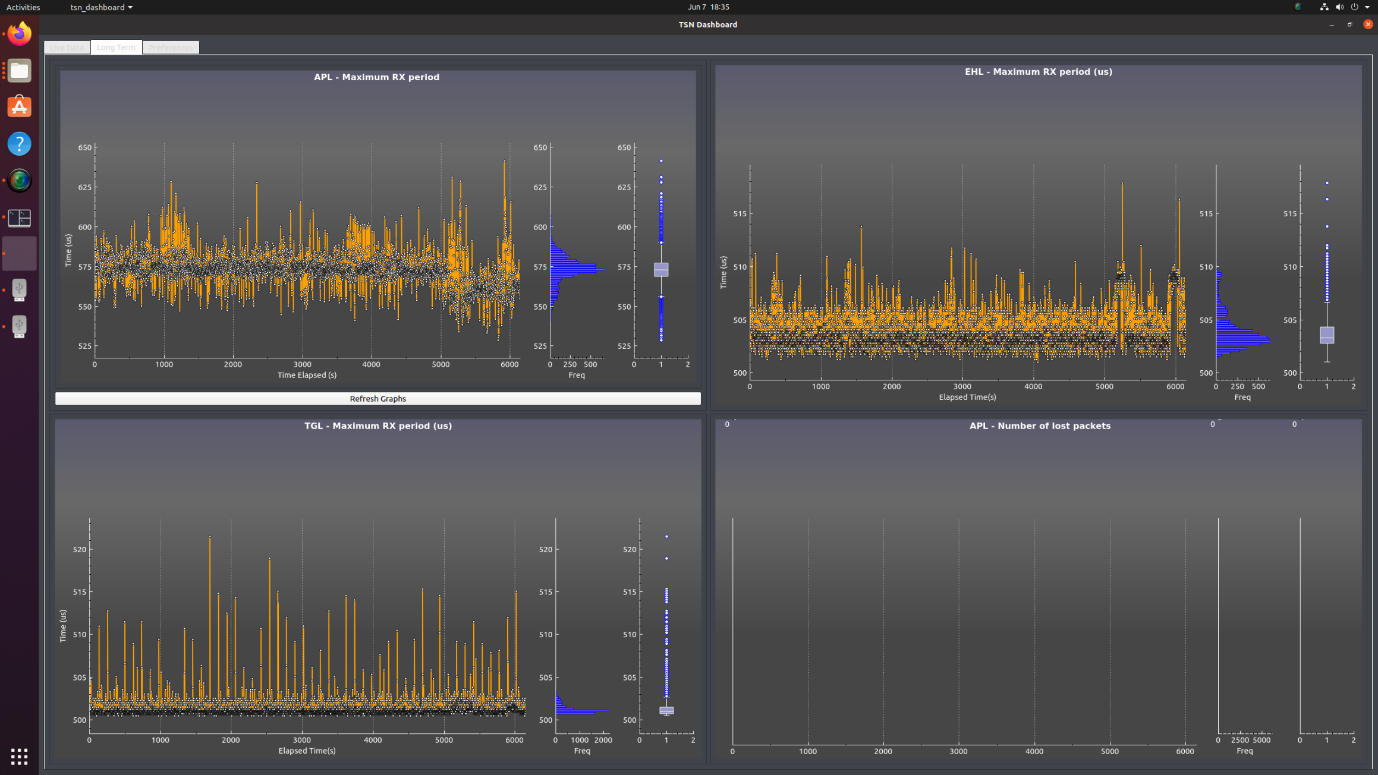Open the Files manager in dock
Viewport: 1378px width, 775px height.
point(19,70)
